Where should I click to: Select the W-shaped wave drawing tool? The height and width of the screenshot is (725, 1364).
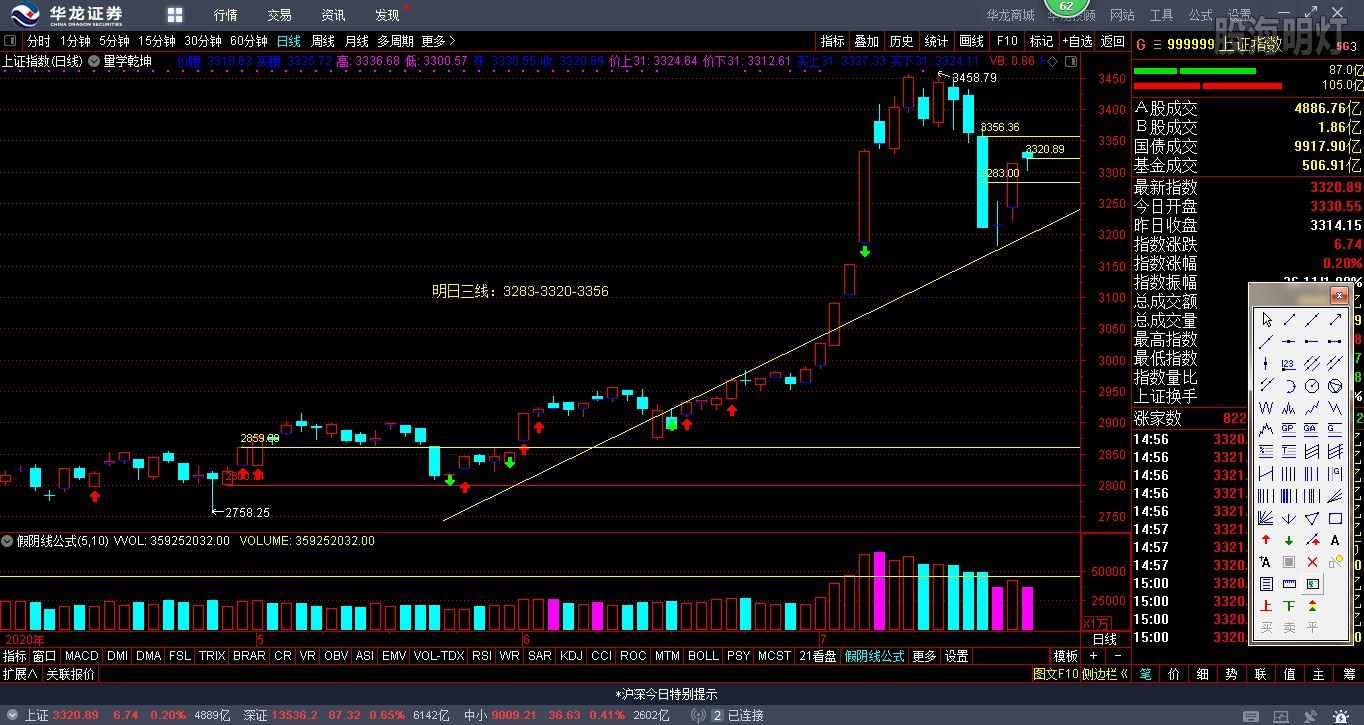(x=1267, y=408)
